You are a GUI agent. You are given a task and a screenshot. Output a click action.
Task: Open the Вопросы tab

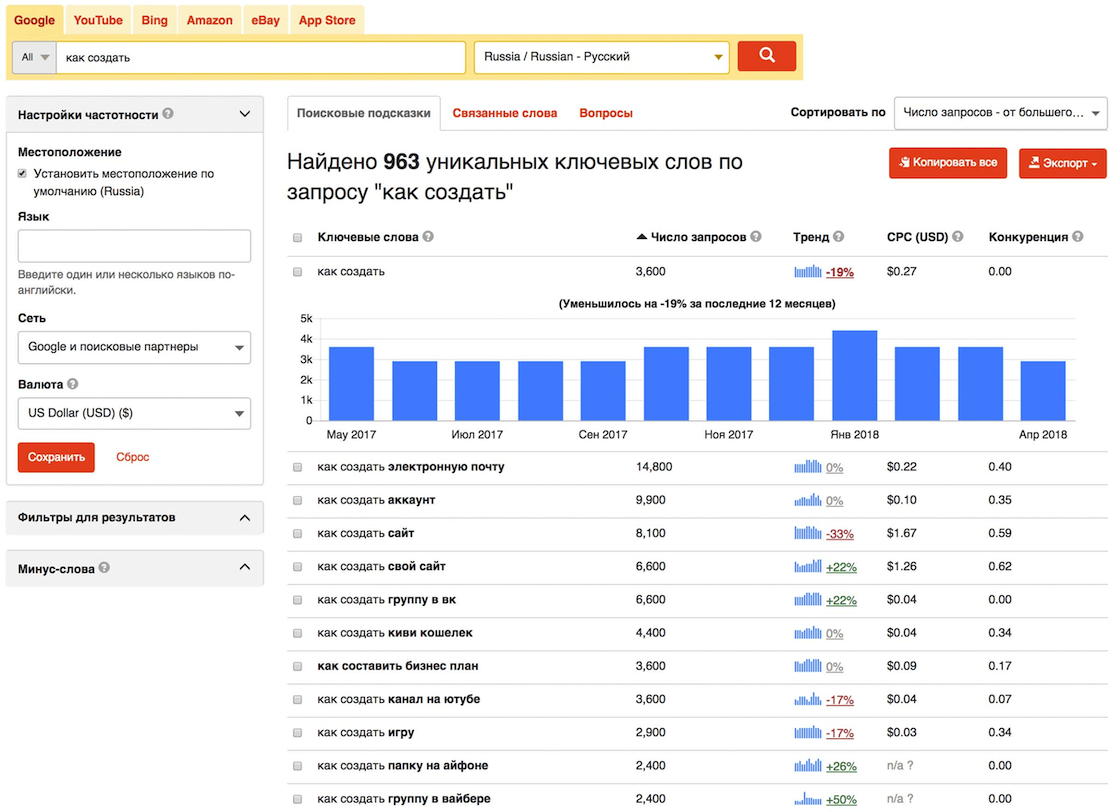(x=604, y=113)
